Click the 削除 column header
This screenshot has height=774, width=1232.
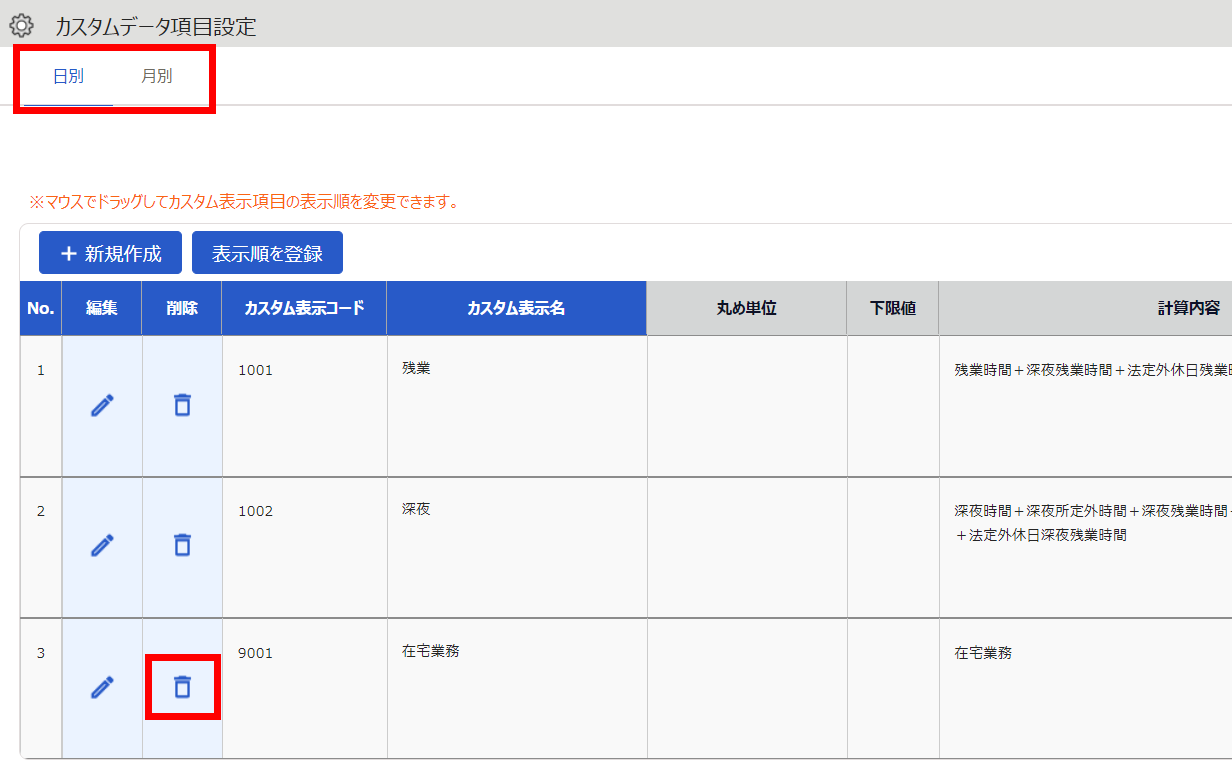pos(182,308)
